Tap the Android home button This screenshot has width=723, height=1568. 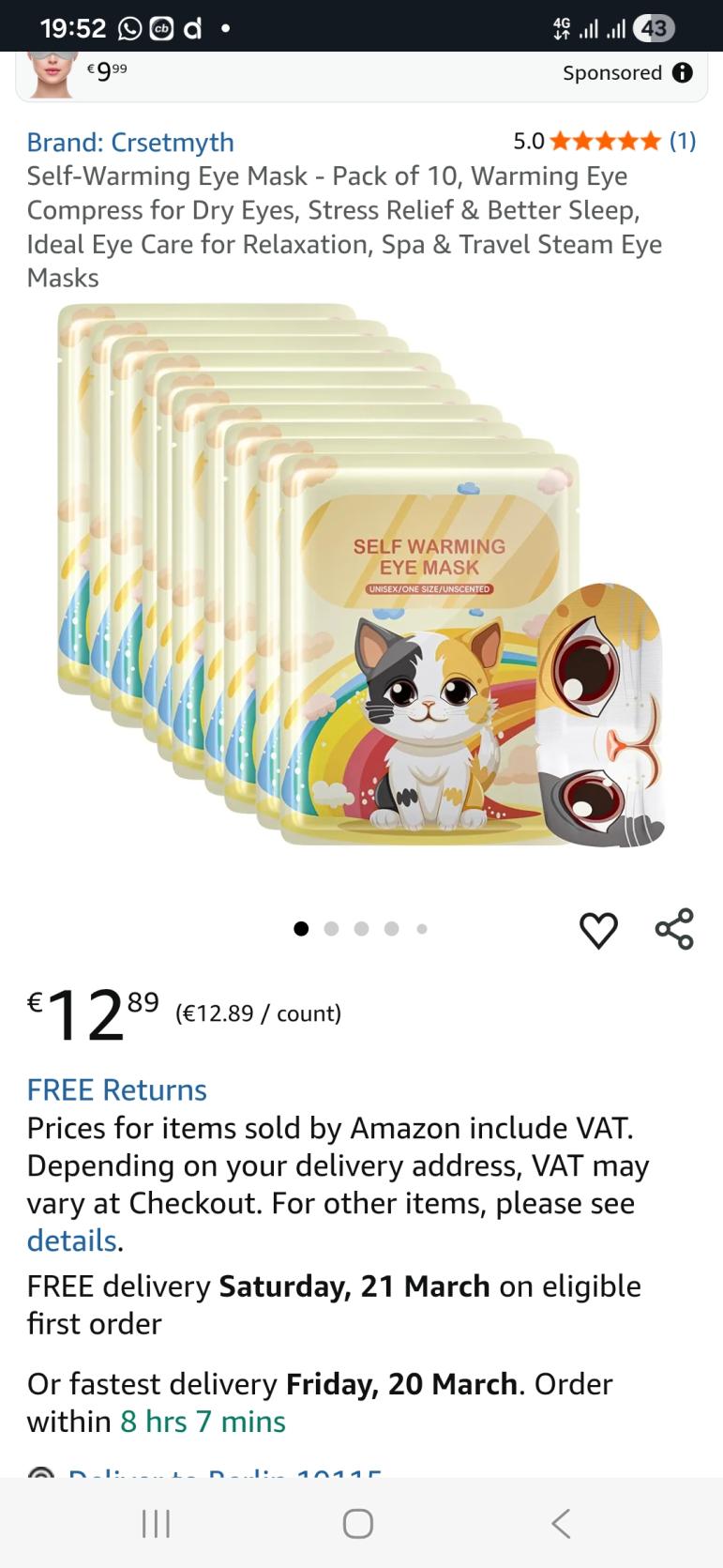pos(358,1523)
